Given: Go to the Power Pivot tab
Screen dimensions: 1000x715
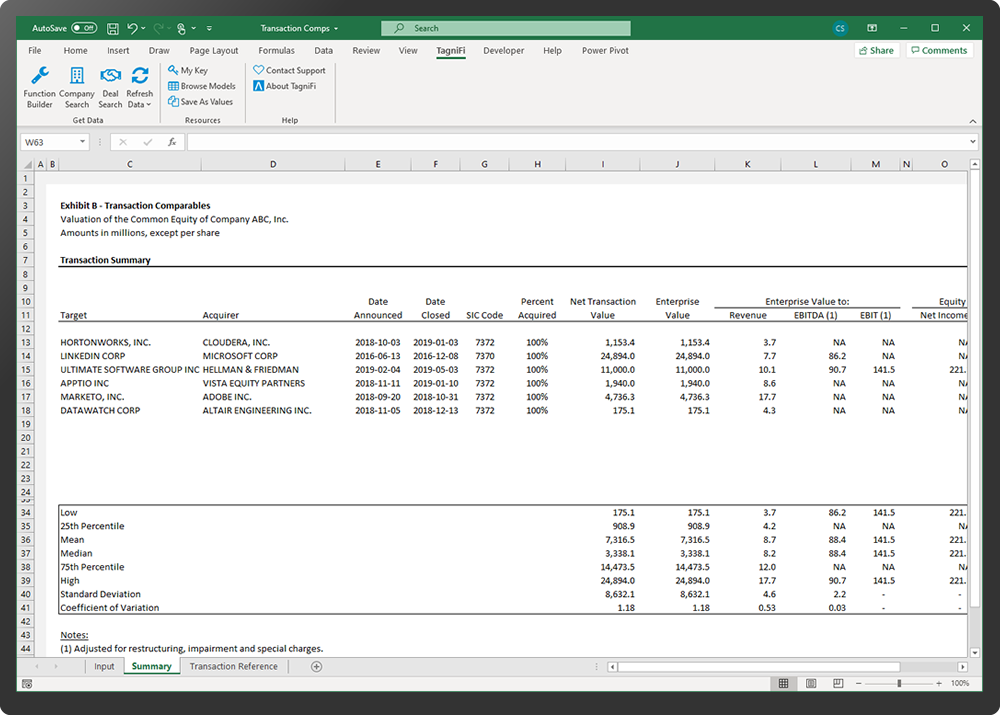Looking at the screenshot, I should tap(605, 50).
